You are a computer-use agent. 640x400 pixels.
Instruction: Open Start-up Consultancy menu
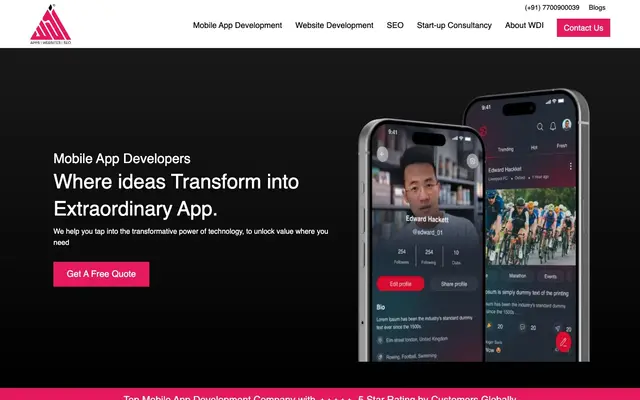[x=454, y=25]
